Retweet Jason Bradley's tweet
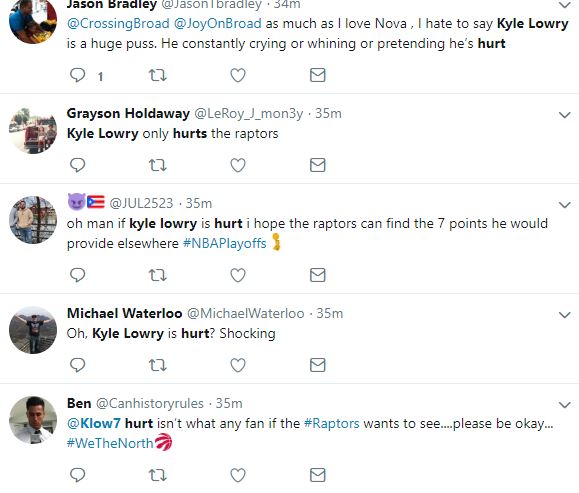Image resolution: width=579 pixels, height=493 pixels. (x=158, y=75)
